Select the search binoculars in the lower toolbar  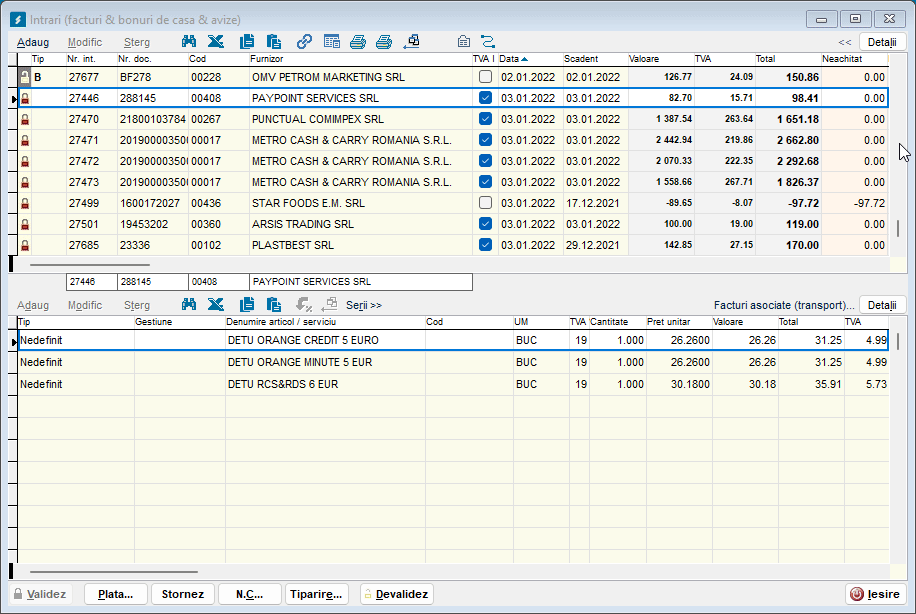pos(190,304)
